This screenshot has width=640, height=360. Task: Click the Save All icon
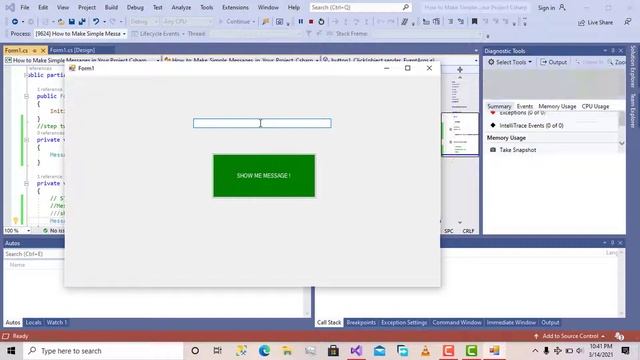click(x=82, y=21)
